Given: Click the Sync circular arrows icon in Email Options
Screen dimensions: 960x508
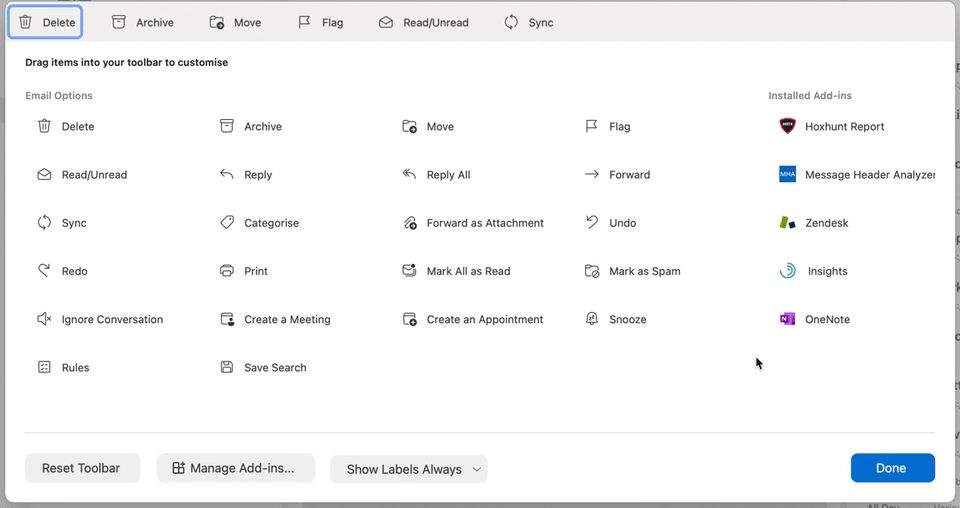Looking at the screenshot, I should point(44,223).
